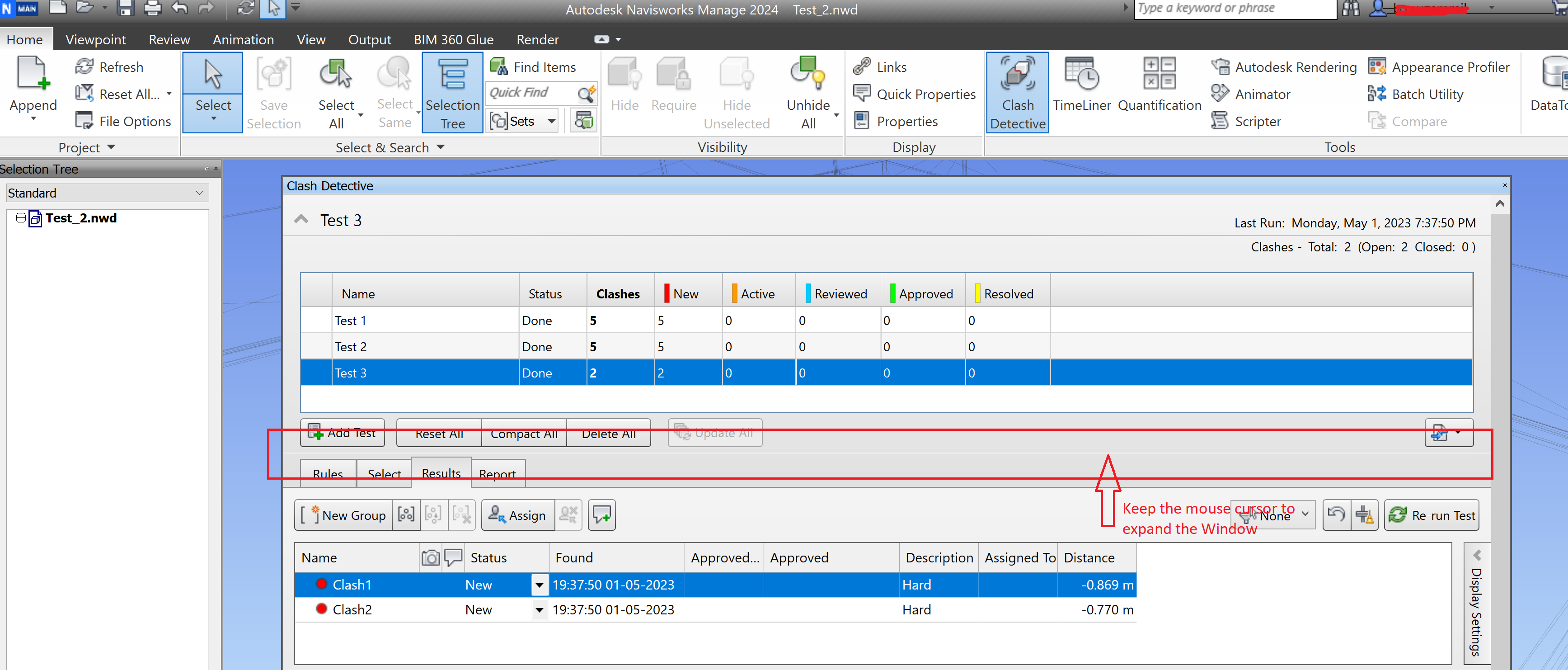Image resolution: width=1568 pixels, height=670 pixels.
Task: Open the Report tab
Action: click(498, 473)
